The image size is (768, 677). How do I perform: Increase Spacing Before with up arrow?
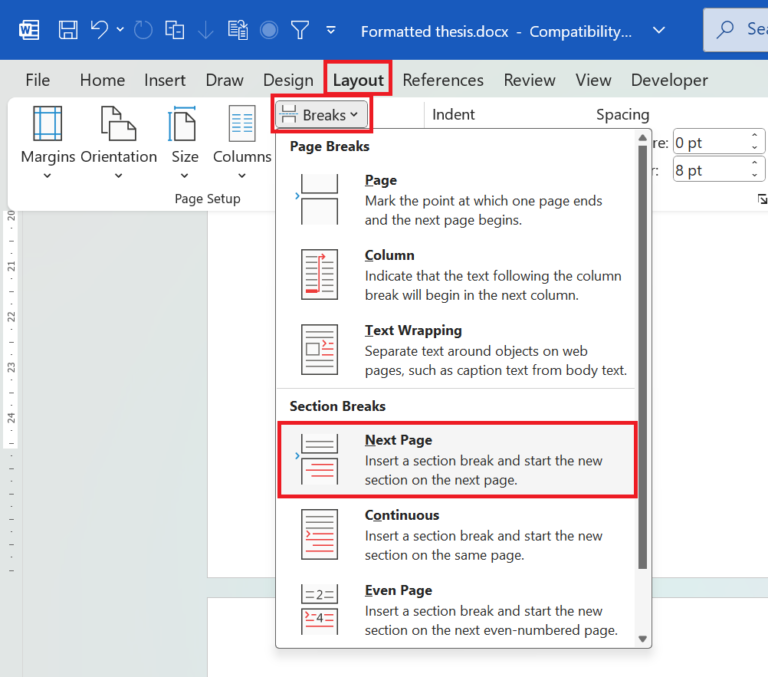755,136
